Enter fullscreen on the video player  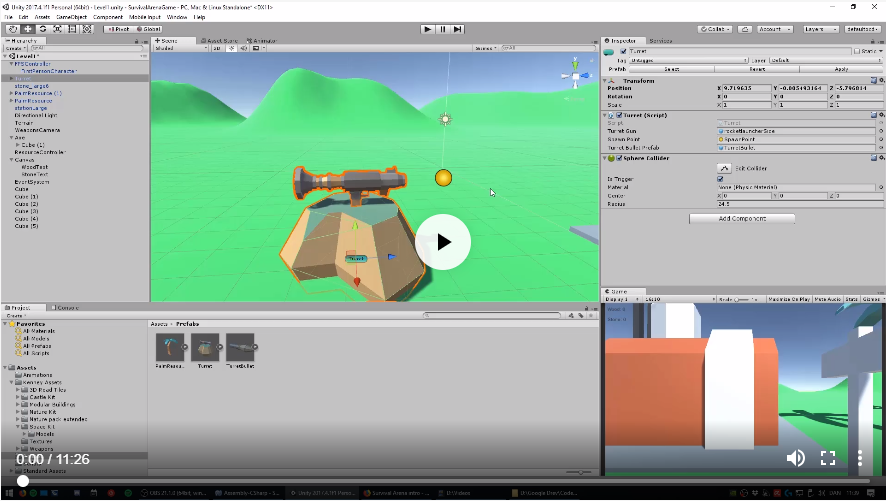pyautogui.click(x=828, y=458)
